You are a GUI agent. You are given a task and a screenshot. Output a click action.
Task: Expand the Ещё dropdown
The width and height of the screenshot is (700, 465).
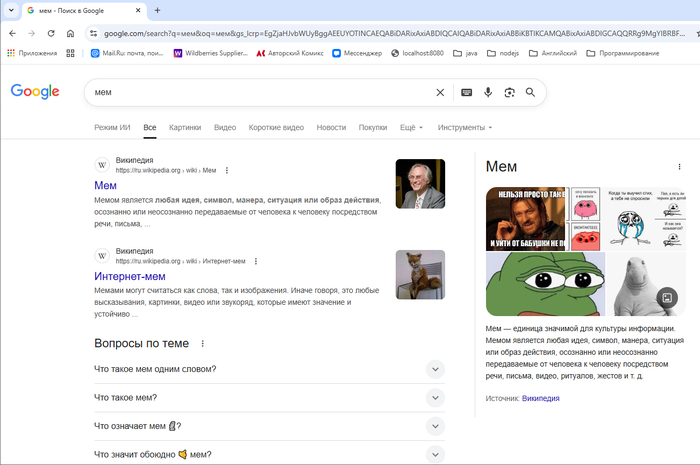pyautogui.click(x=411, y=128)
